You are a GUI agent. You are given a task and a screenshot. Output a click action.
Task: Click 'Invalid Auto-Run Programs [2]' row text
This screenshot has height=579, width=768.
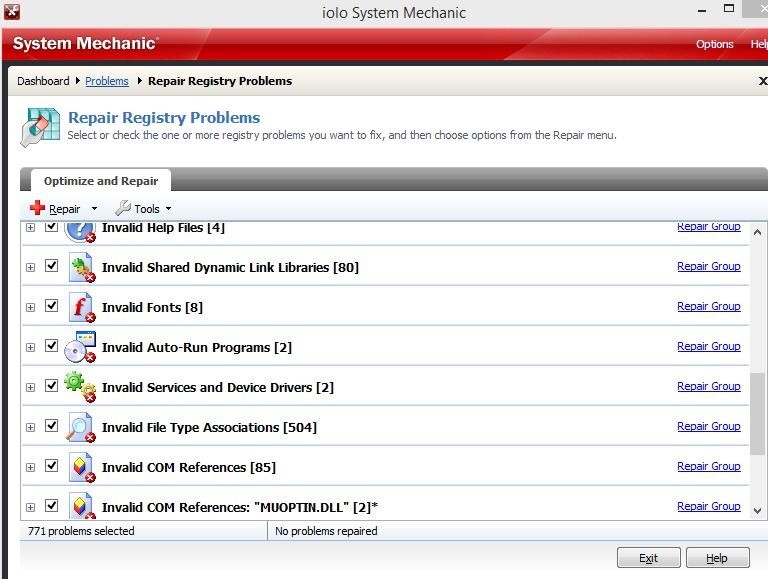point(197,348)
